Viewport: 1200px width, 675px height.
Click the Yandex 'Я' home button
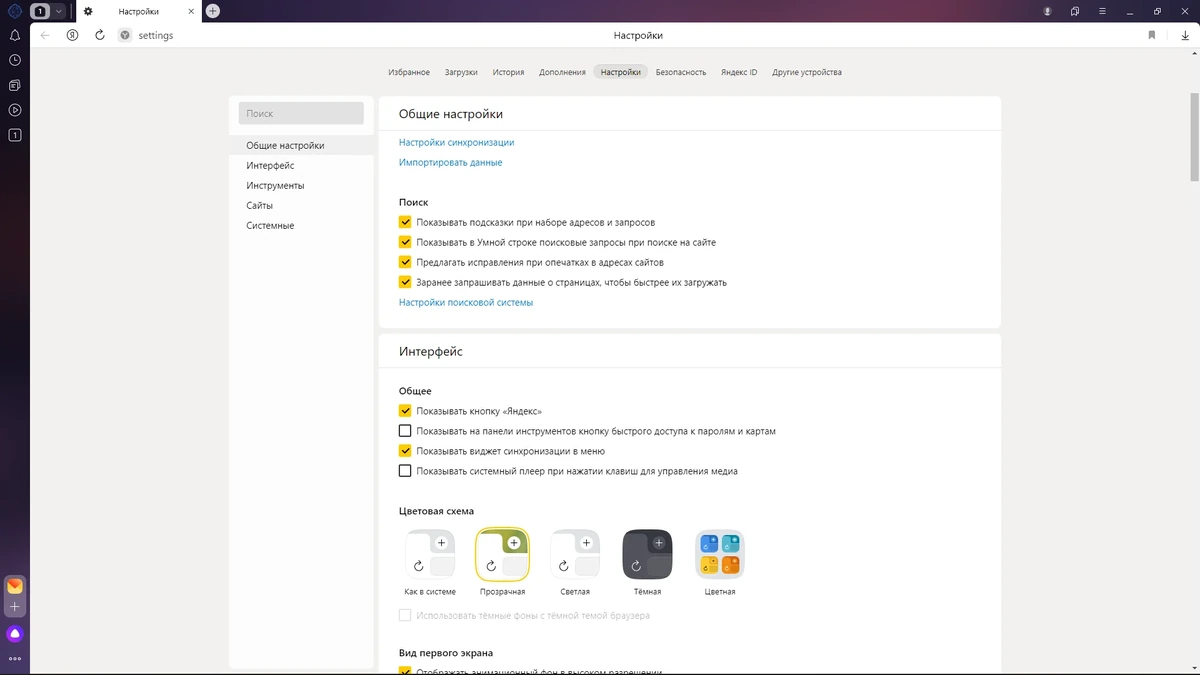tap(72, 35)
